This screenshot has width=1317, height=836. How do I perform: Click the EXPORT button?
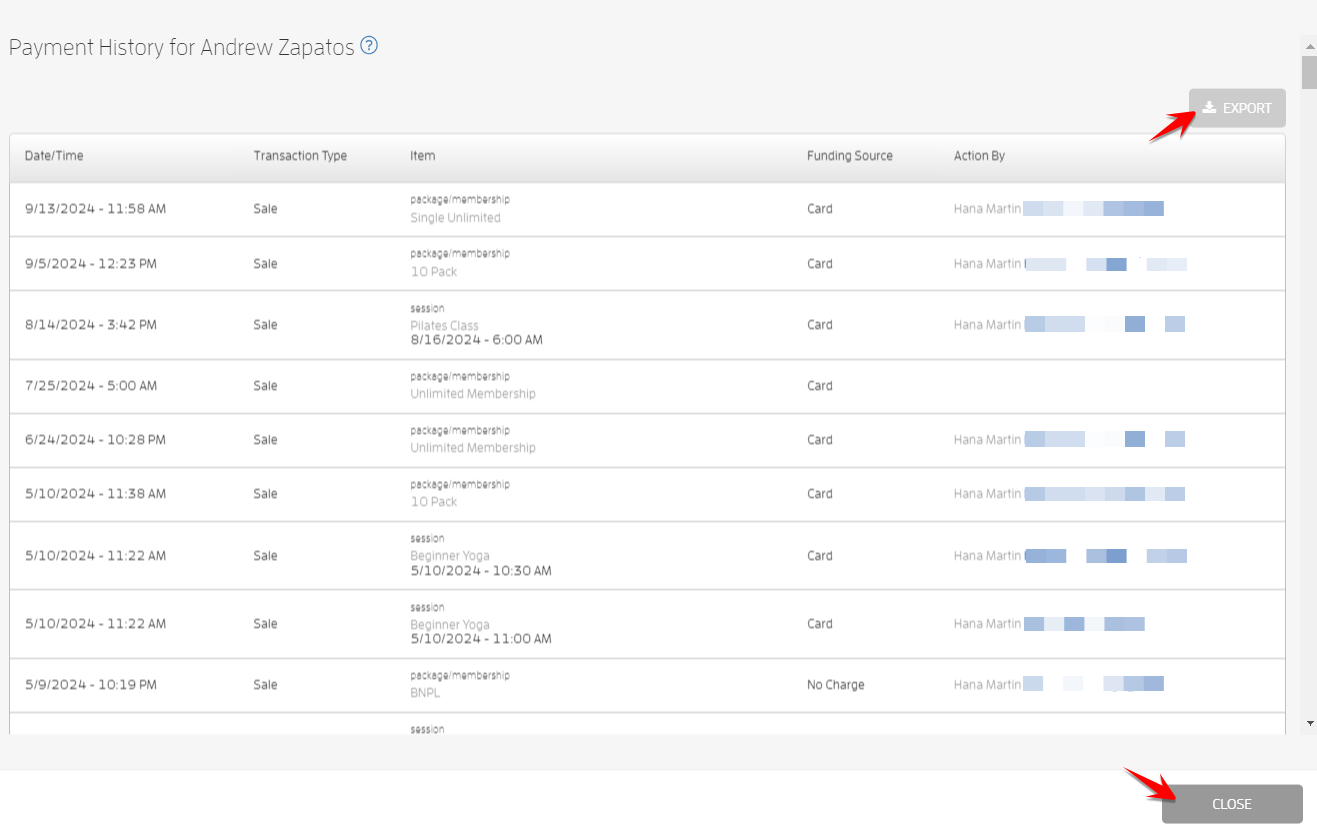(x=1237, y=108)
